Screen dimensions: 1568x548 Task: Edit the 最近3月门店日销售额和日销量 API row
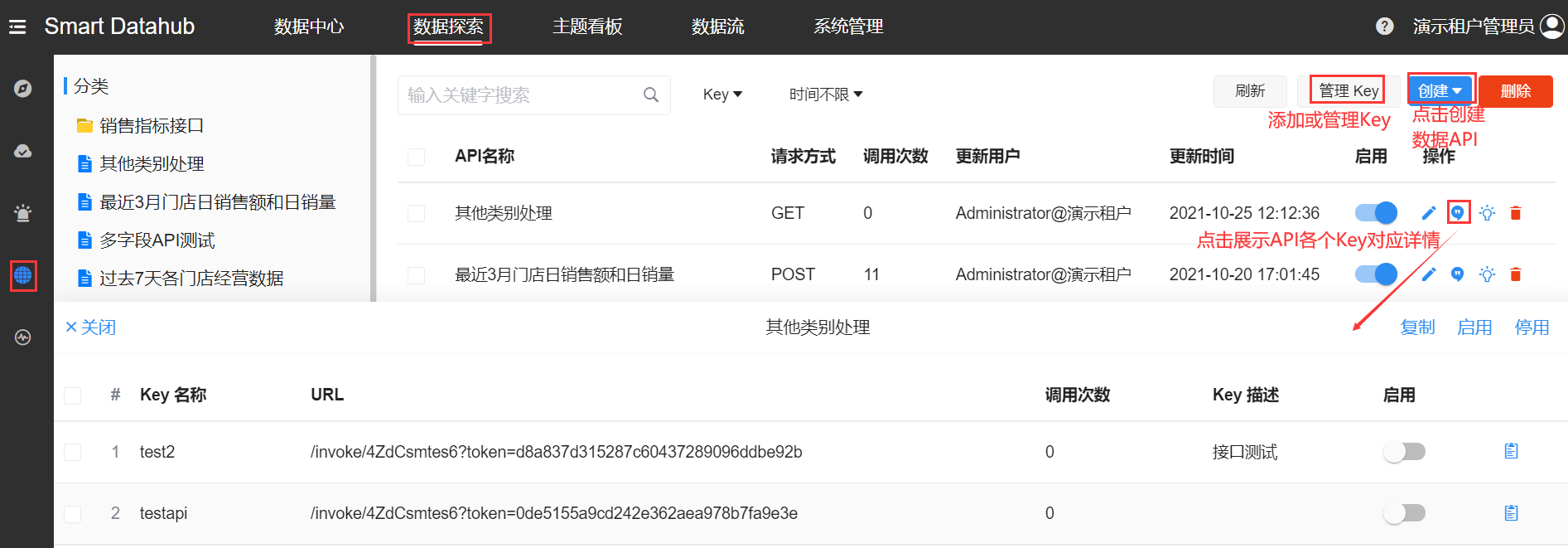(1429, 274)
